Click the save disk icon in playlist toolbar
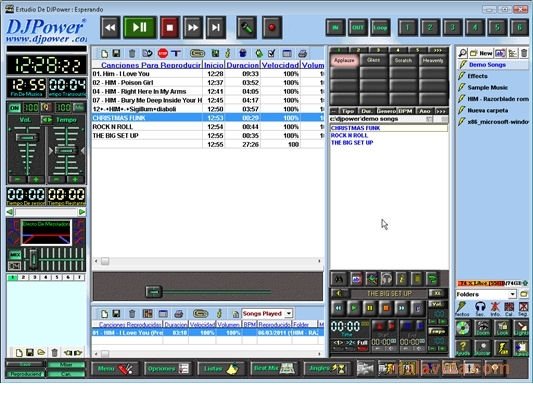 point(116,53)
